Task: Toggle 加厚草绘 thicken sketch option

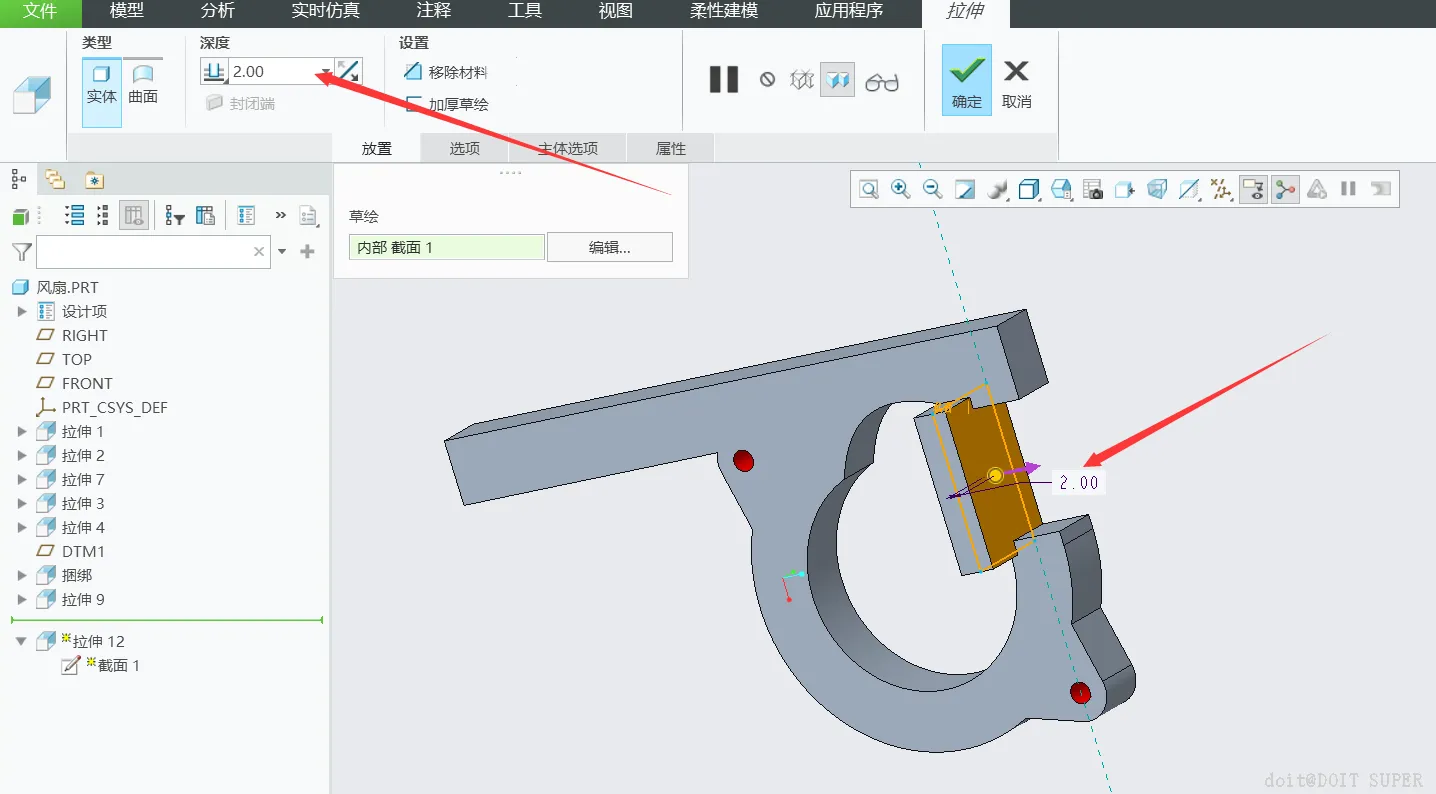Action: click(x=445, y=104)
